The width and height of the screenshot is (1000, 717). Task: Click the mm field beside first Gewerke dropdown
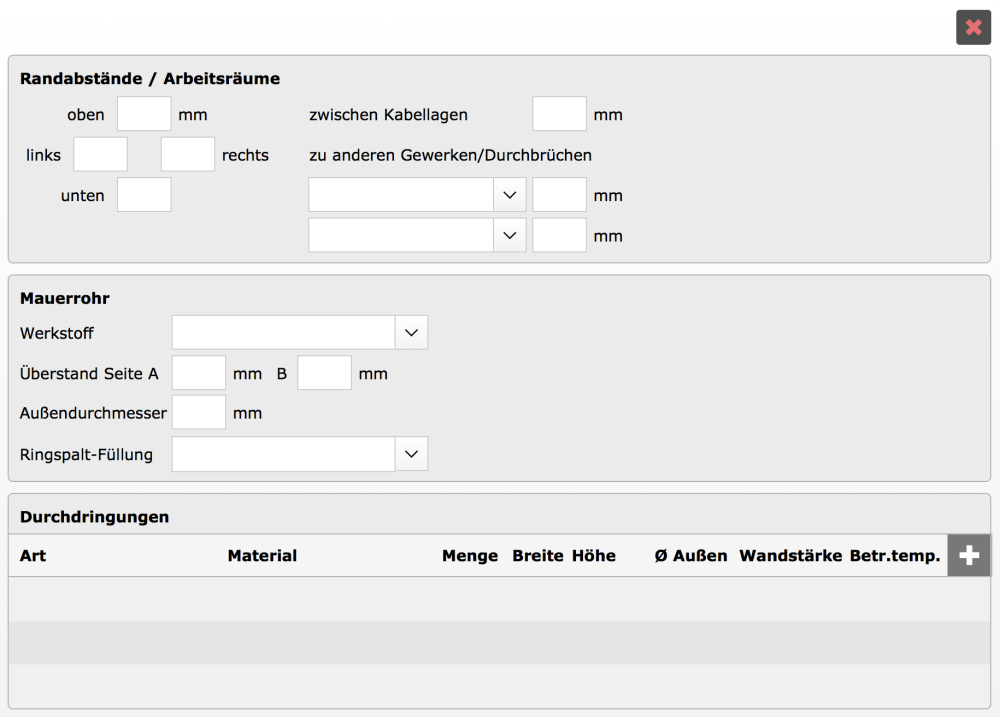[559, 195]
